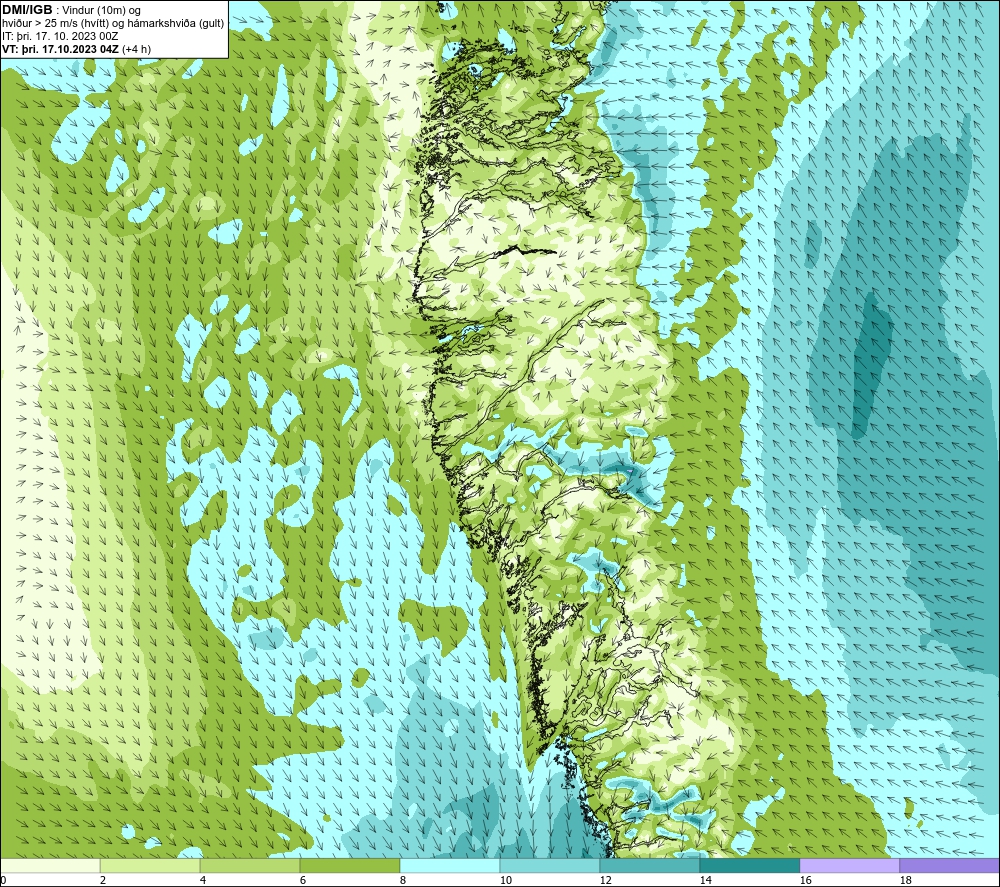Viewport: 1000px width, 887px height.
Task: Click the 'hviður > 25 m/s (hvítt)' line
Action: (54, 24)
